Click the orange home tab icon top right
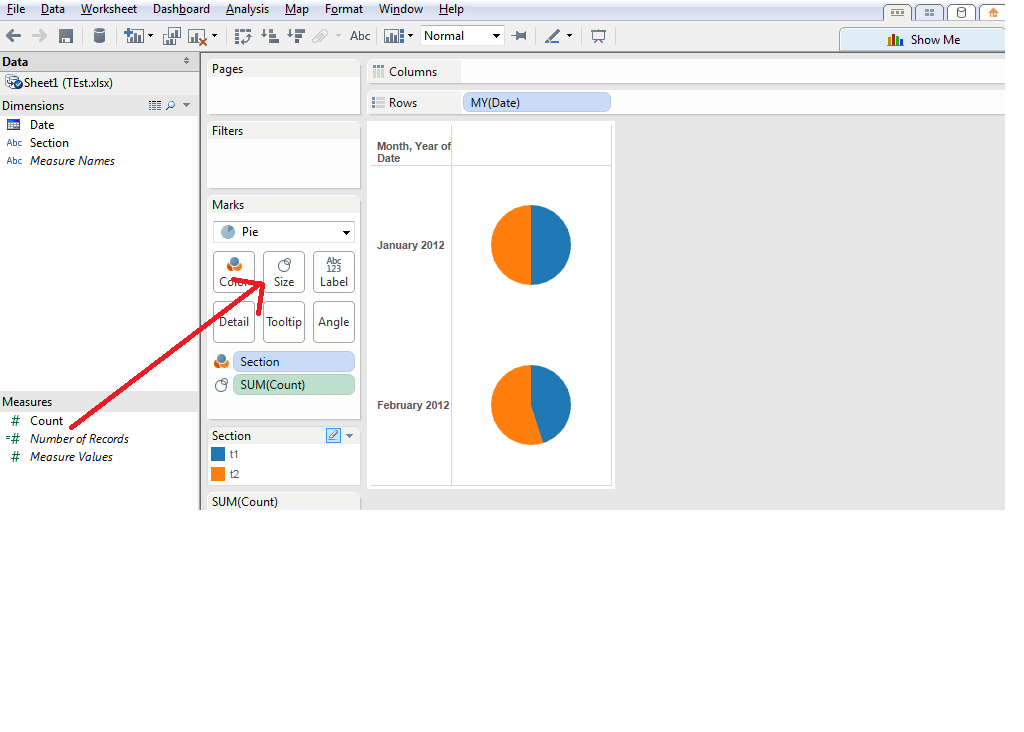 coord(992,12)
